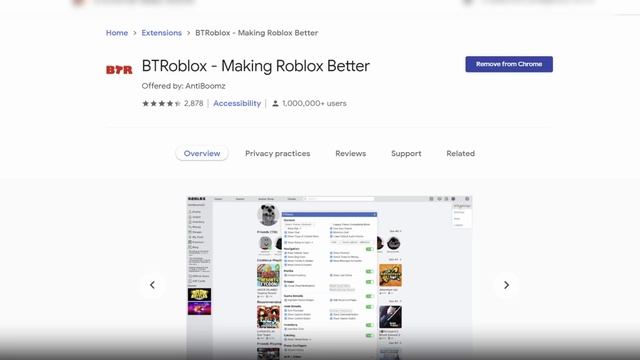The image size is (640, 360).
Task: Go to the Extensions breadcrumb link
Action: point(162,33)
